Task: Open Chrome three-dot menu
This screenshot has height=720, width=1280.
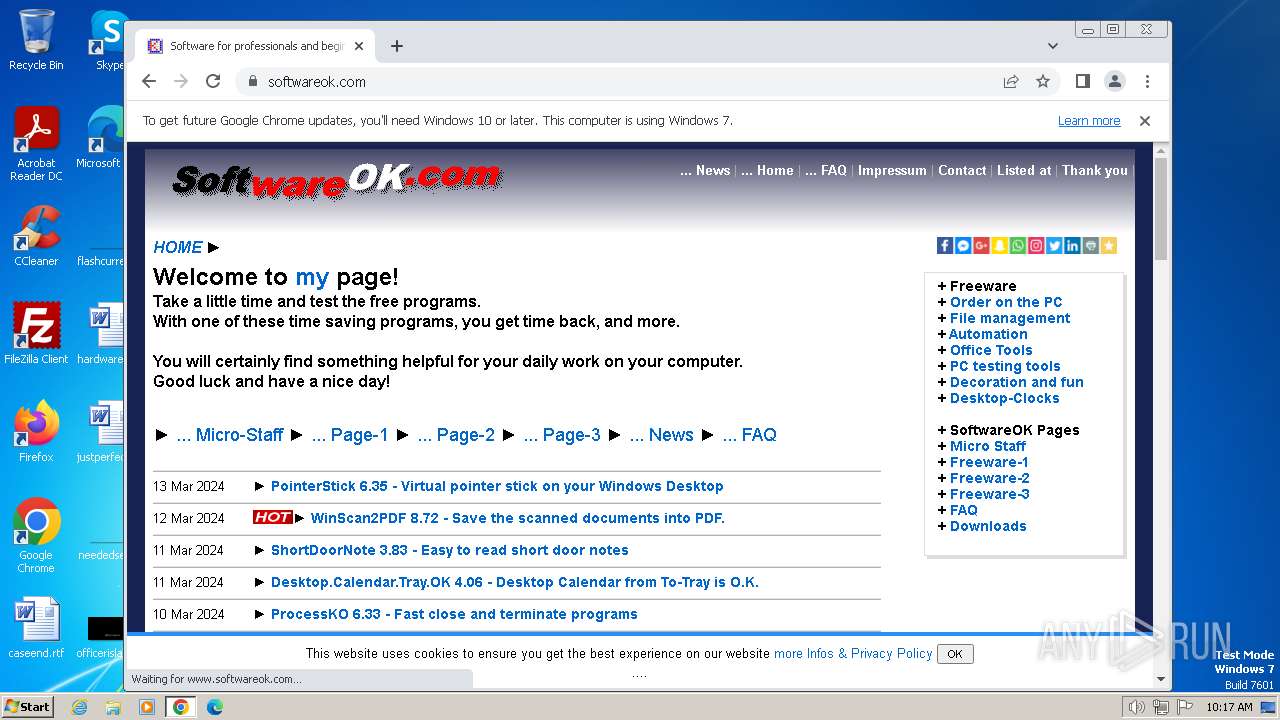Action: (1147, 81)
